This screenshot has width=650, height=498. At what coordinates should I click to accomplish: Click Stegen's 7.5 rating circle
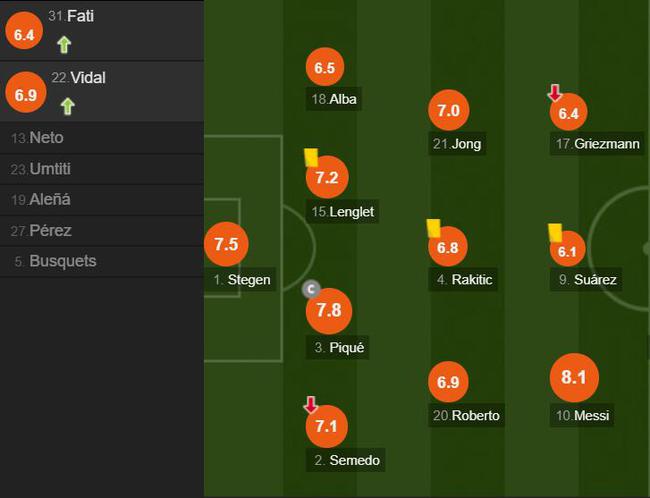(x=226, y=244)
